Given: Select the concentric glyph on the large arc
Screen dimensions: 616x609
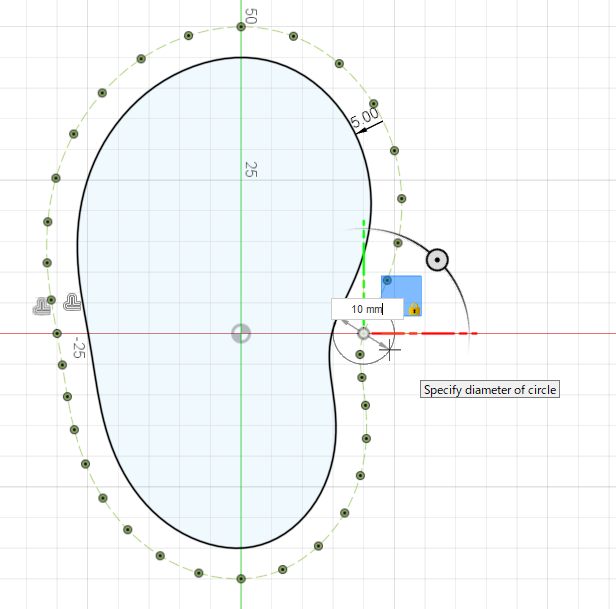Looking at the screenshot, I should [437, 261].
